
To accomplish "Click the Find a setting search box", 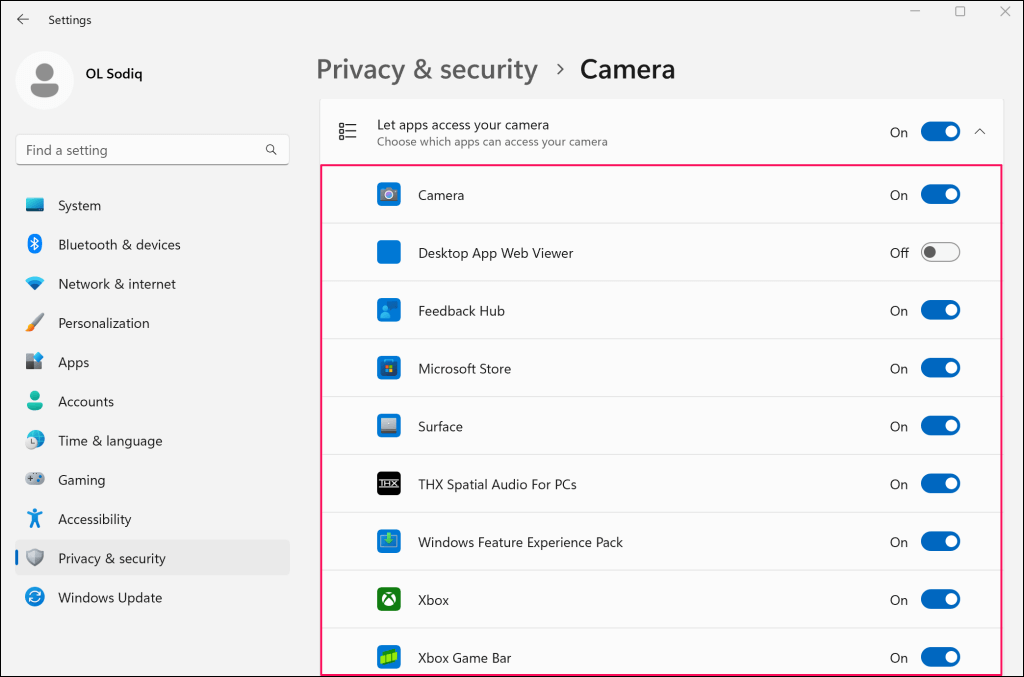I will [140, 150].
